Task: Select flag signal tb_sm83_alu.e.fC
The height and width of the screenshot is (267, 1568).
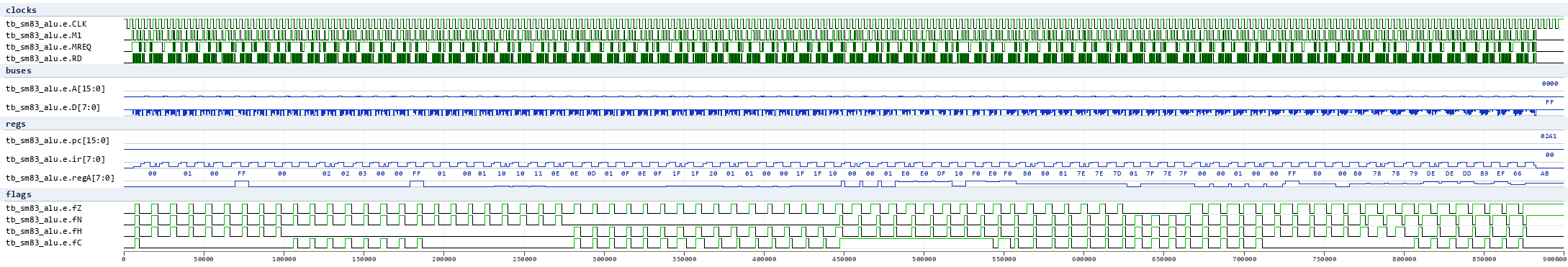Action: click(44, 243)
